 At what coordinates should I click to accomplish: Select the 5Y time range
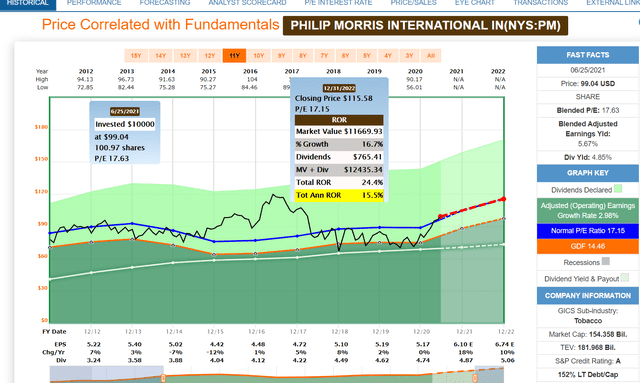(x=367, y=56)
